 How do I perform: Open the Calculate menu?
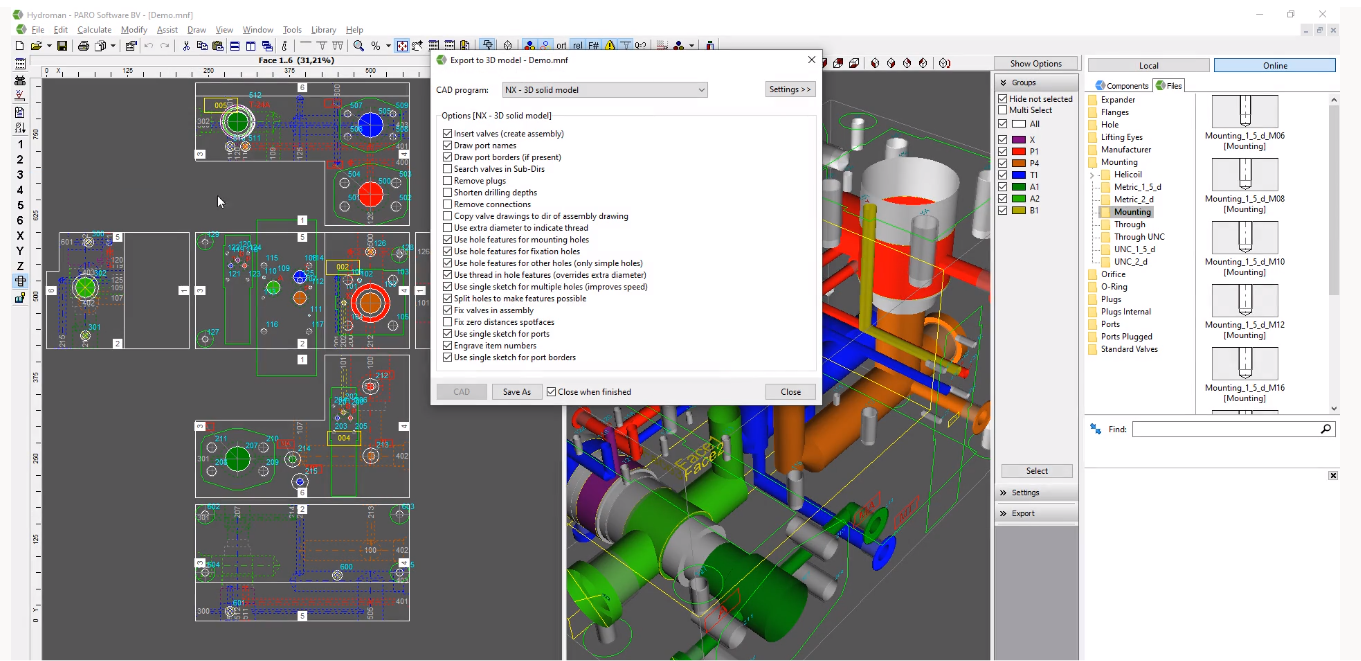tap(95, 29)
